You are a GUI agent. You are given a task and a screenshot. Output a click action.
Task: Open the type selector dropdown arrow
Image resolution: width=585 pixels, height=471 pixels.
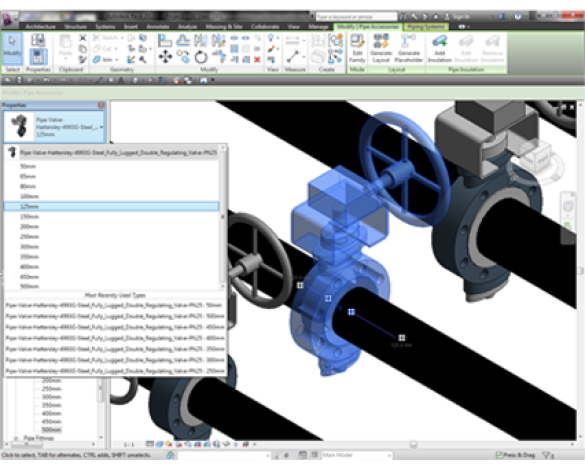101,127
